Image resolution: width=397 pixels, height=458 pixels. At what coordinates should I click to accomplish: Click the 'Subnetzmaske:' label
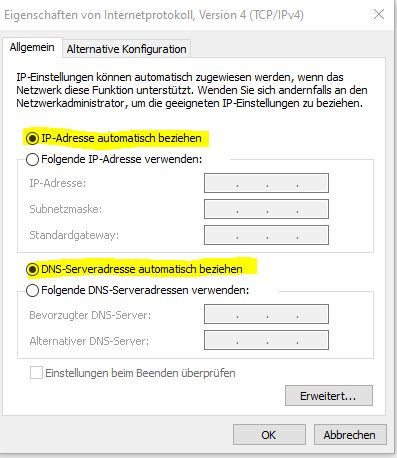[x=66, y=209]
